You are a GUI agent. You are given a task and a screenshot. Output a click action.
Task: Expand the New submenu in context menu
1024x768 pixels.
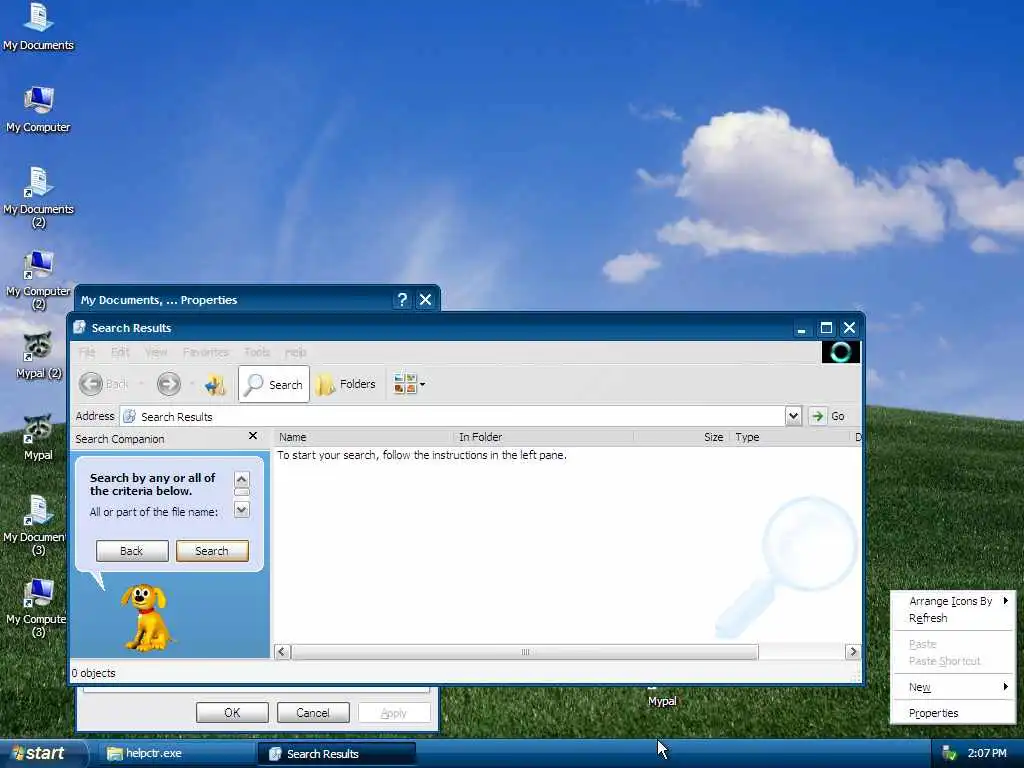(x=953, y=687)
